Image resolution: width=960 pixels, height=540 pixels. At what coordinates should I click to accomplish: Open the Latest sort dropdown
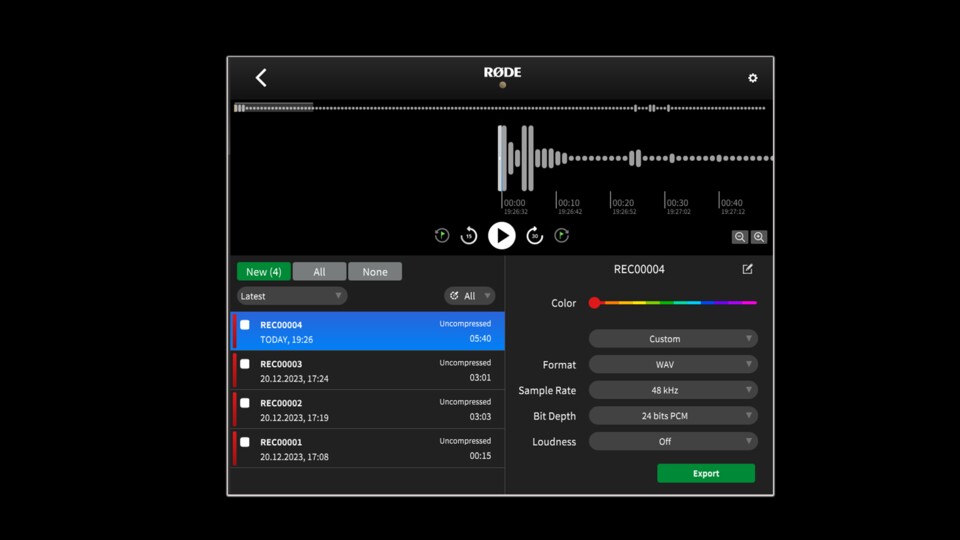292,296
